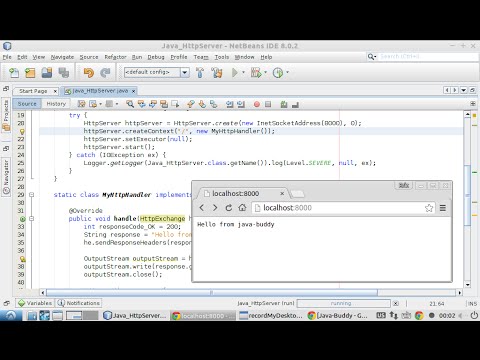Switch to Source view
This screenshot has width=480, height=360.
pyautogui.click(x=27, y=104)
